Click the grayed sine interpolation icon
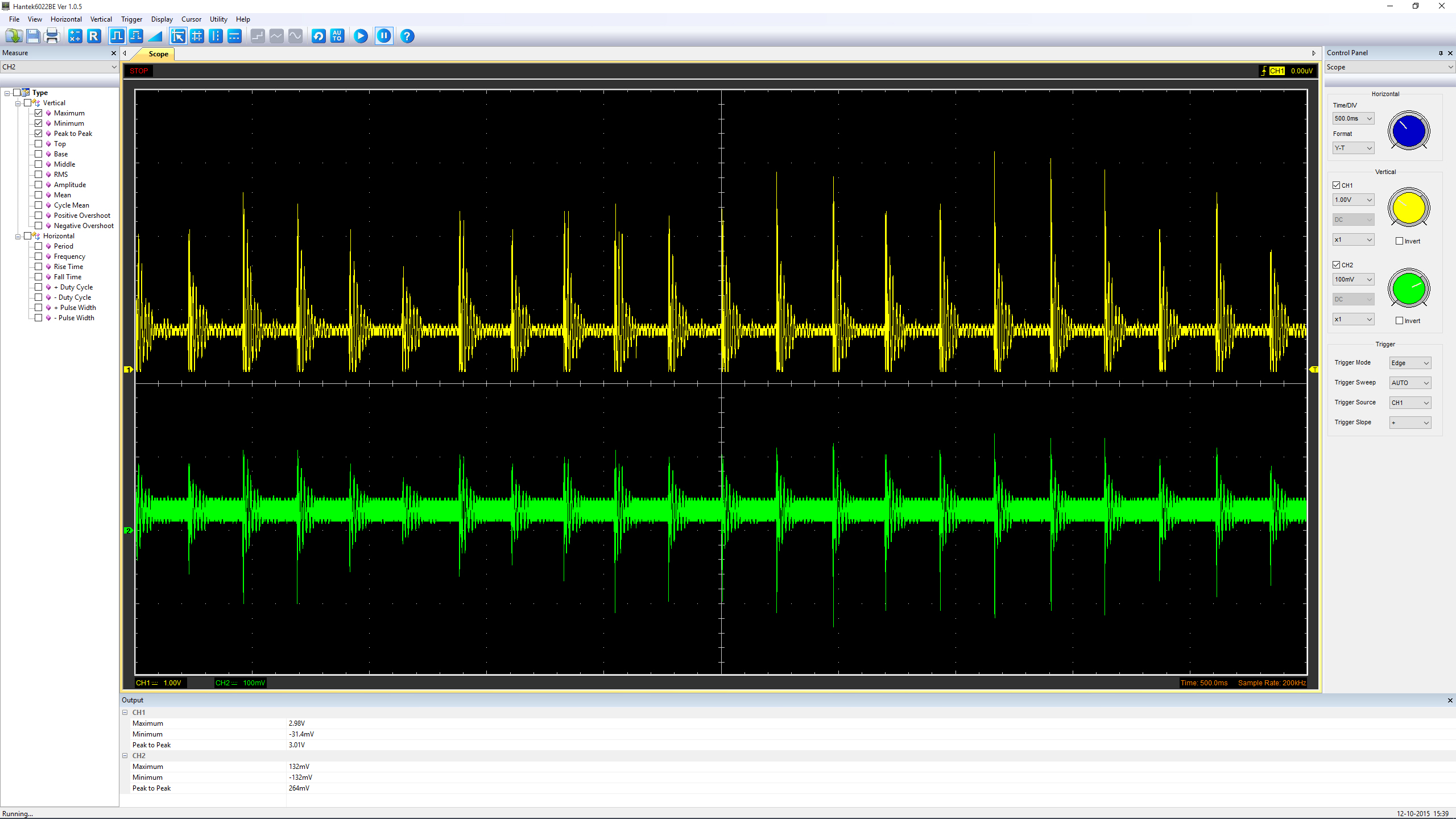 click(x=295, y=36)
